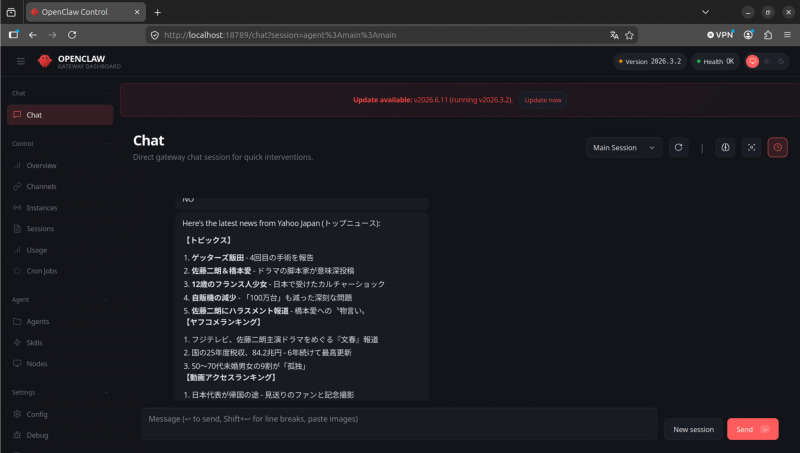The width and height of the screenshot is (800, 453).
Task: Open the browser account icon
Action: (748, 35)
